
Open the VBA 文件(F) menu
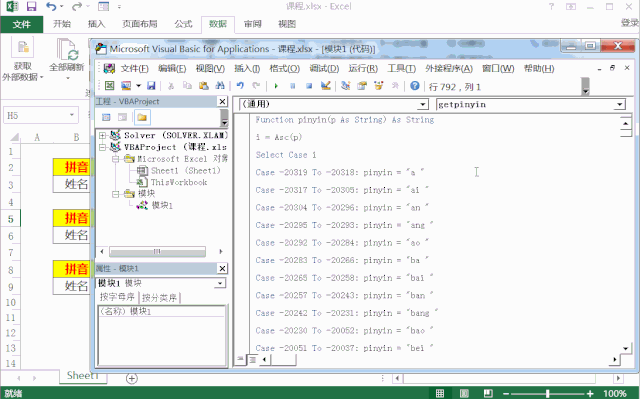134,68
